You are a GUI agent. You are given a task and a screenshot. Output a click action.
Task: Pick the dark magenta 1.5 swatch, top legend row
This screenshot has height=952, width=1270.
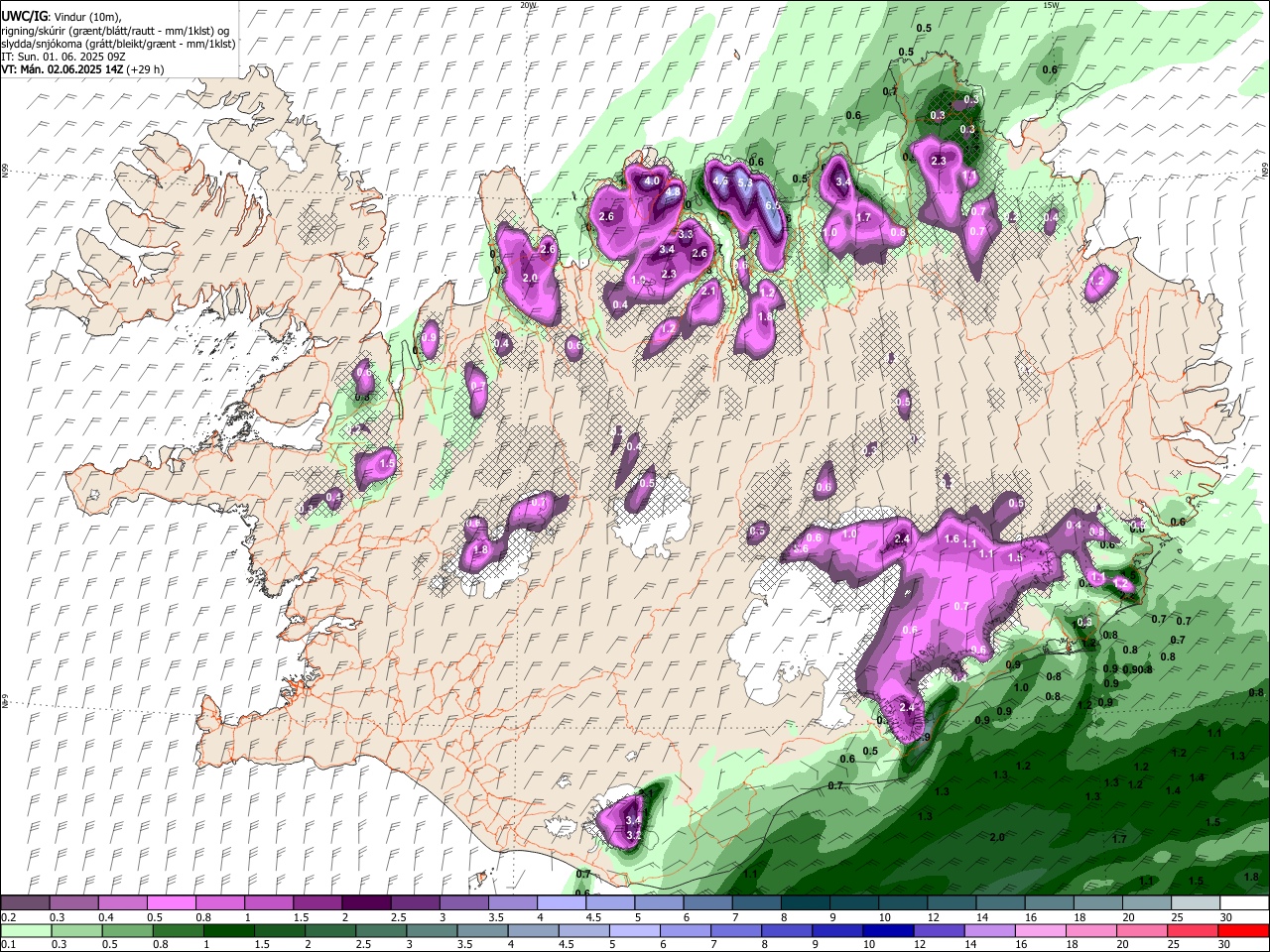click(x=317, y=902)
